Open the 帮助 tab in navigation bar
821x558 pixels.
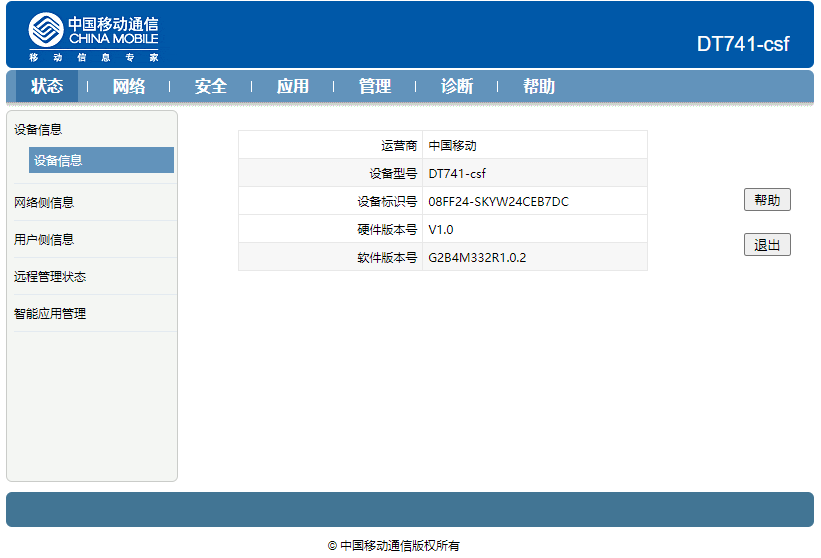[539, 86]
